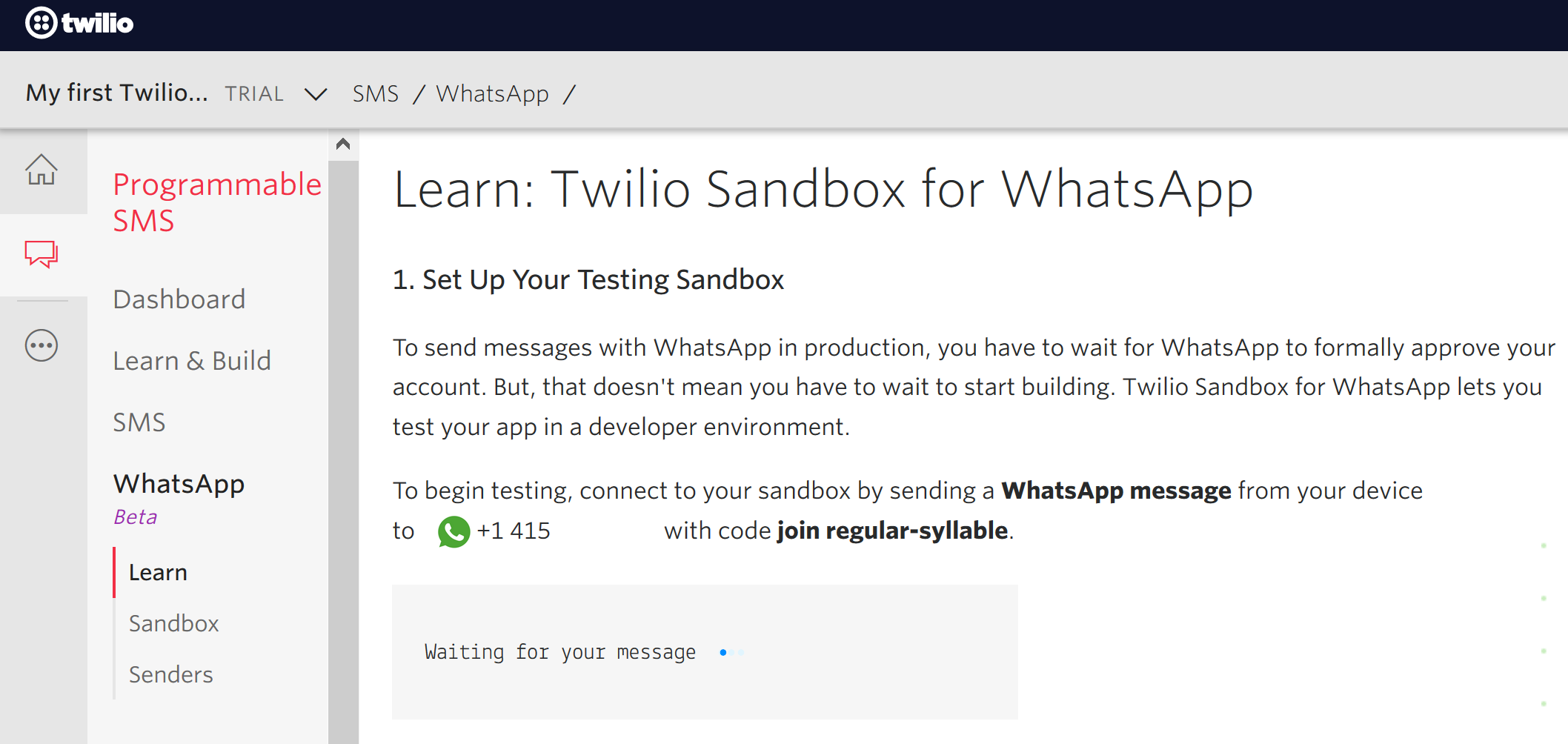Click the TRIAL account label
This screenshot has height=744, width=1568.
point(254,94)
